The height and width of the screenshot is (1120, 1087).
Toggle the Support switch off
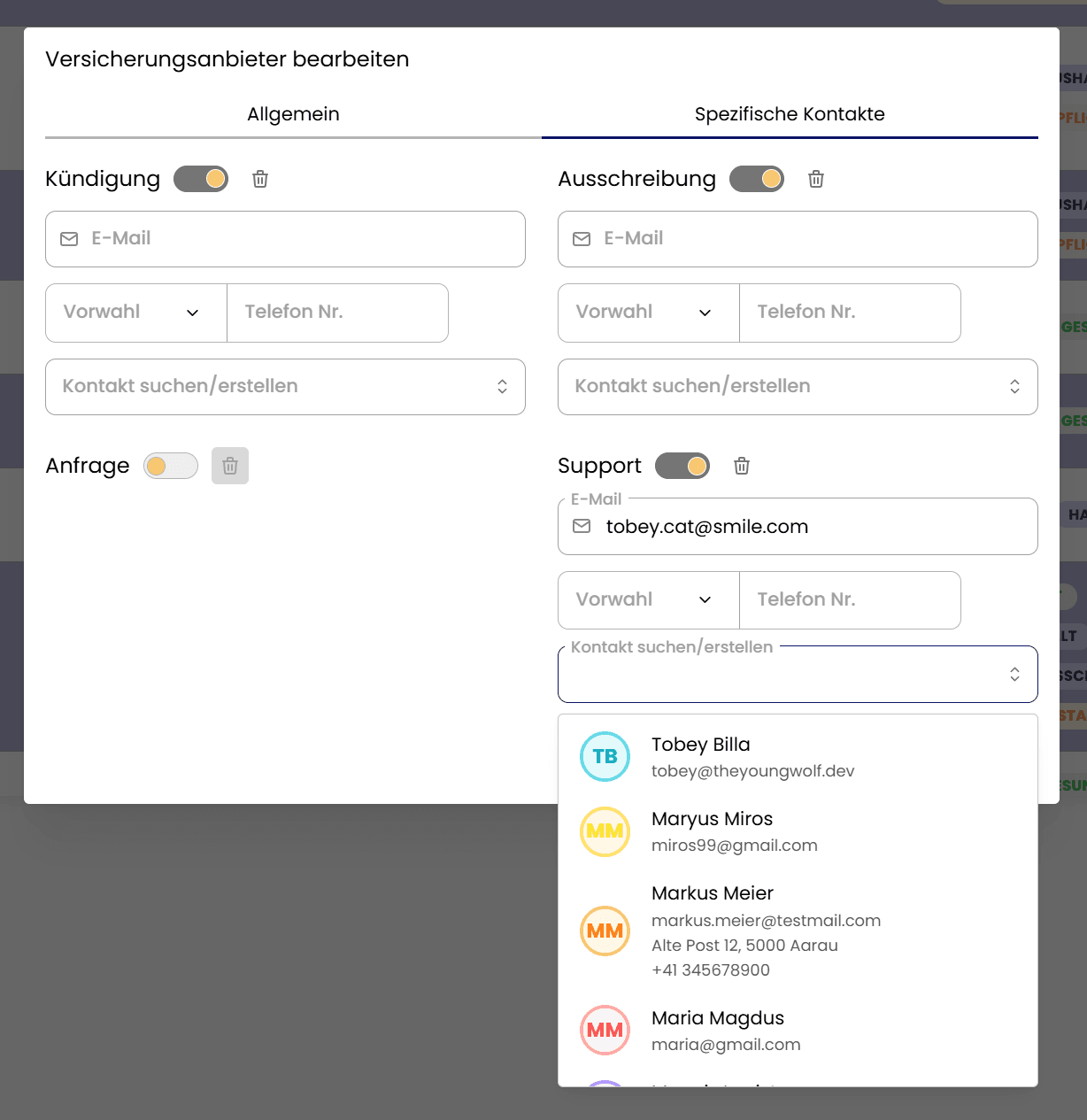tap(682, 466)
